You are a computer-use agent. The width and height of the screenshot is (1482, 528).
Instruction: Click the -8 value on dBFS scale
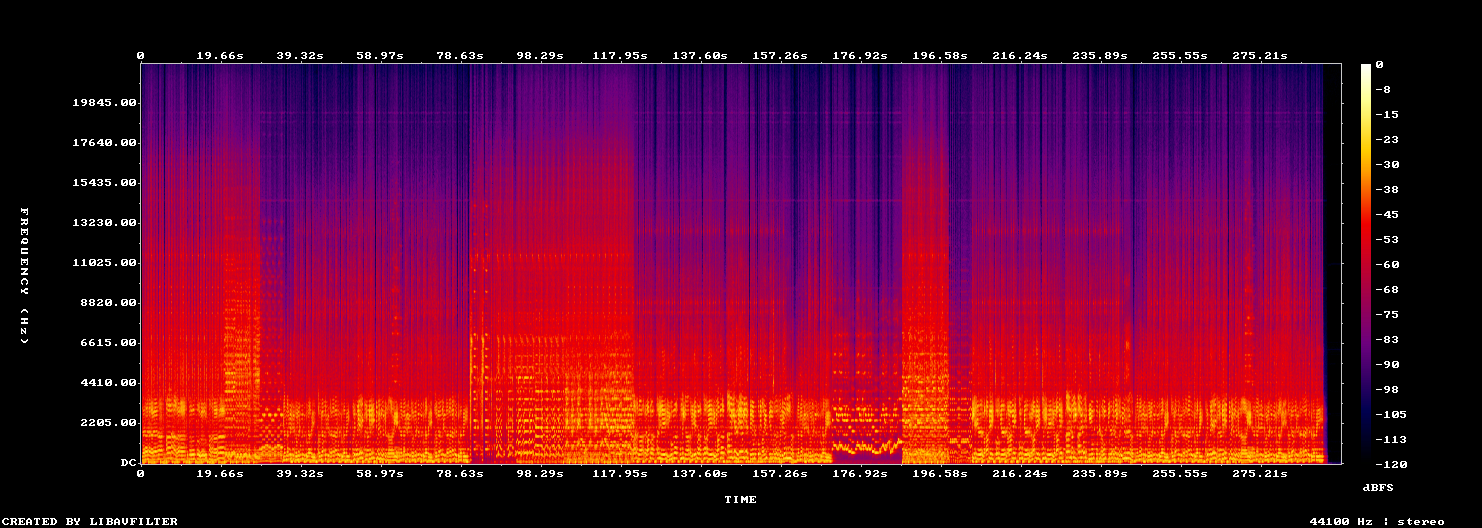click(1383, 89)
